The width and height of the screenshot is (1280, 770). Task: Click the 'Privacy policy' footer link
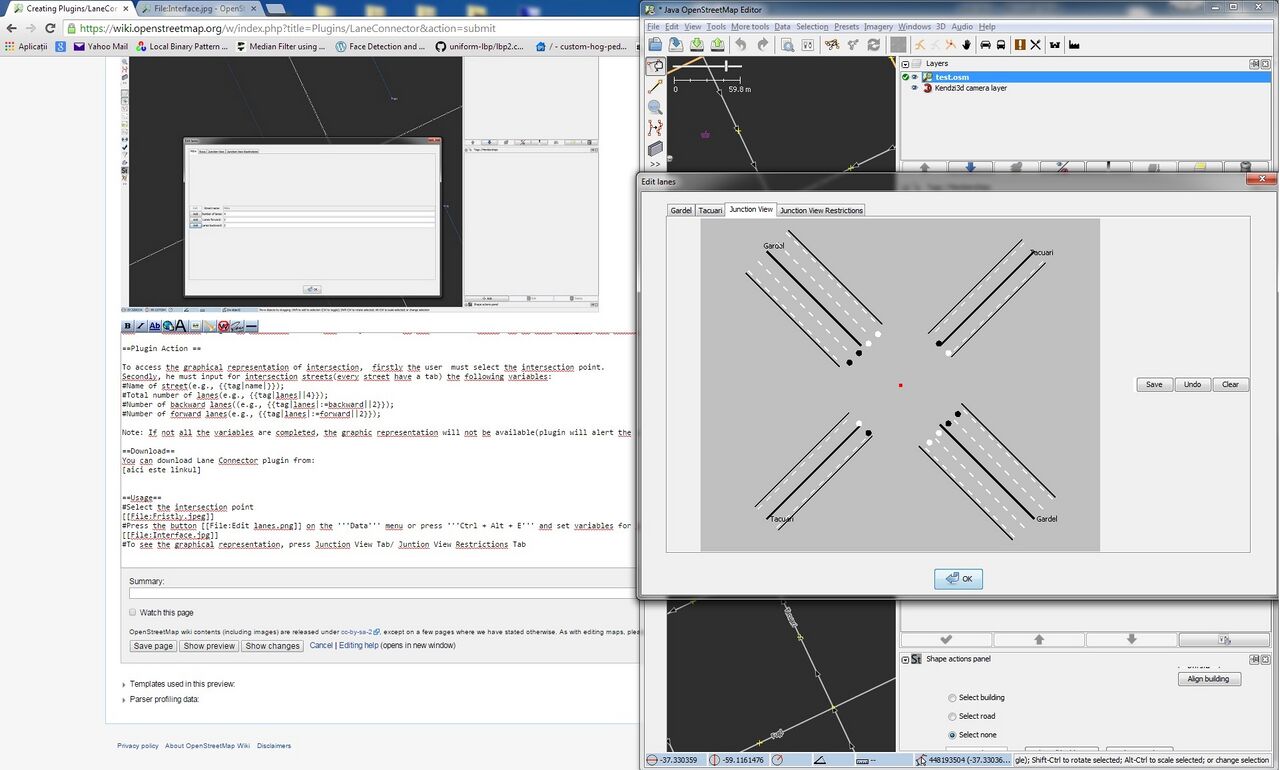138,746
